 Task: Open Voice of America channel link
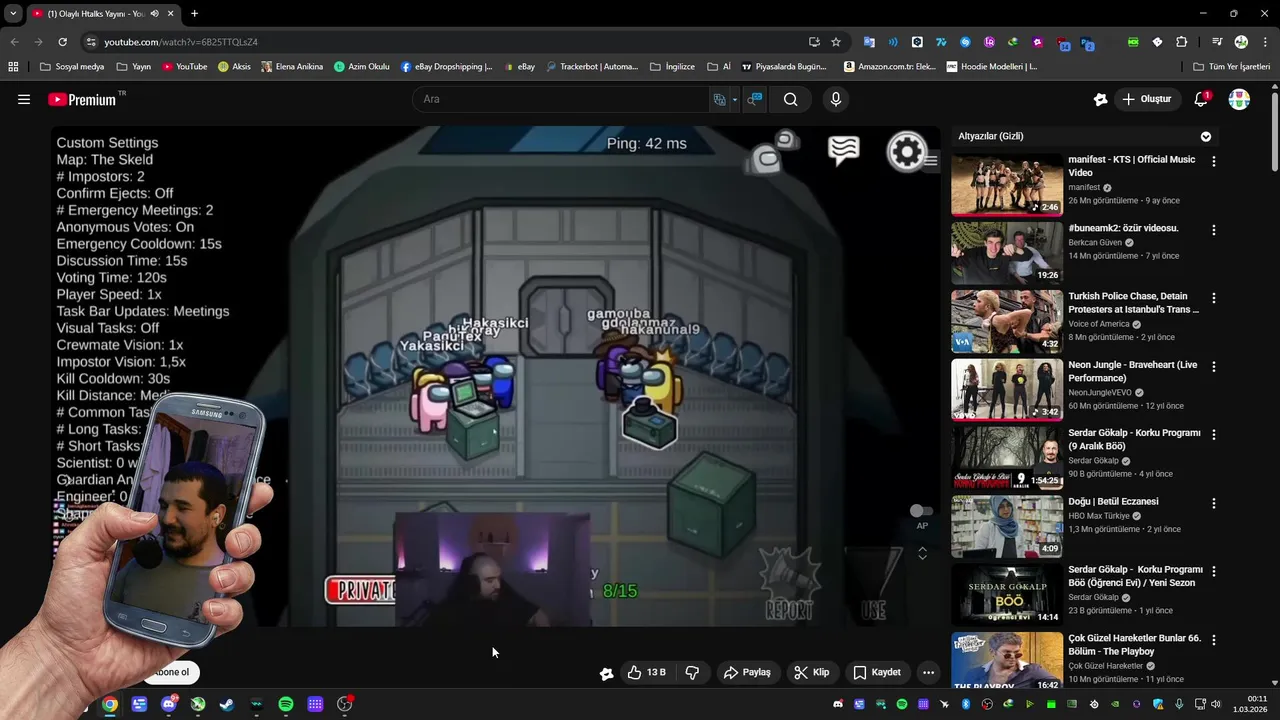point(1100,324)
